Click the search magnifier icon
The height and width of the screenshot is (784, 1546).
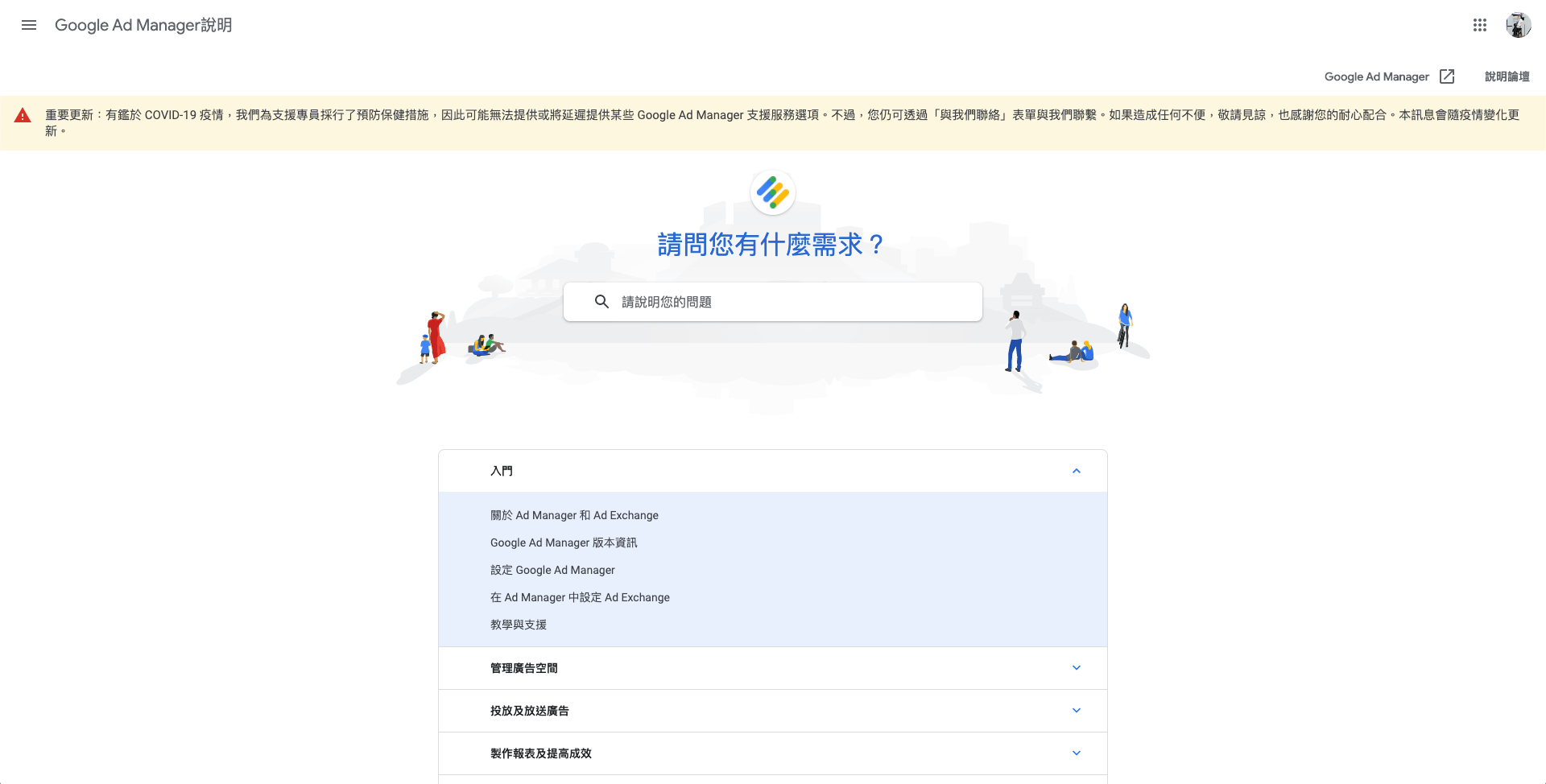(601, 302)
